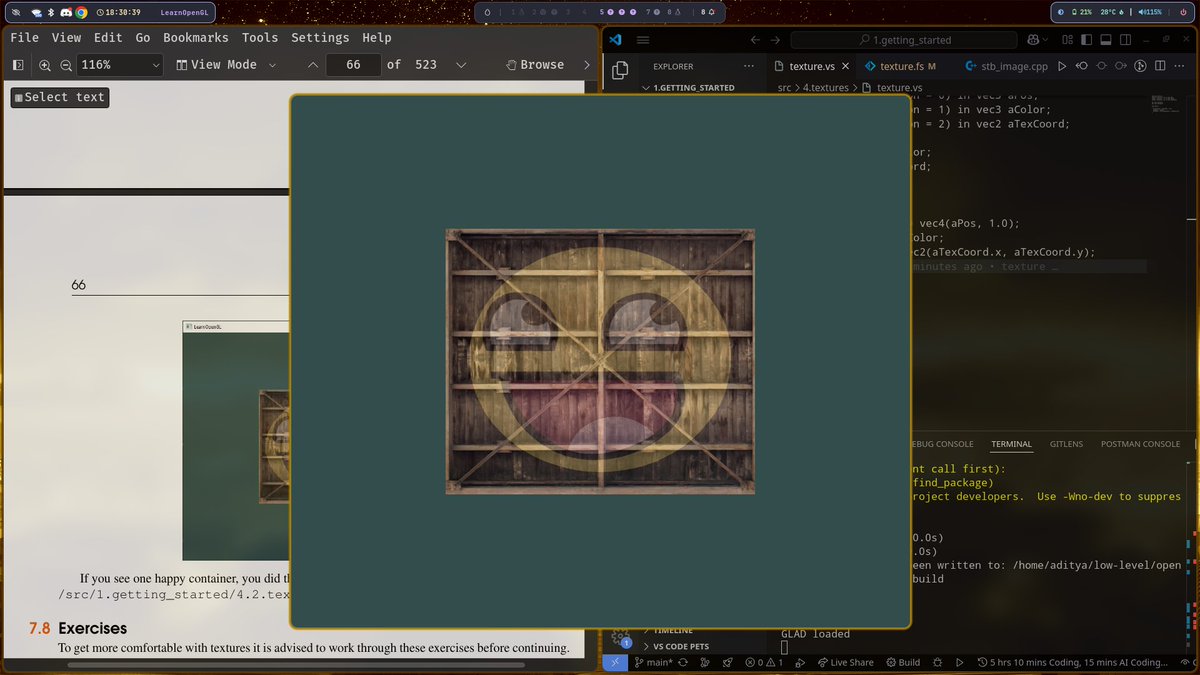The width and height of the screenshot is (1200, 675).
Task: Click the 4.textures breadcrumb segment
Action: (825, 87)
